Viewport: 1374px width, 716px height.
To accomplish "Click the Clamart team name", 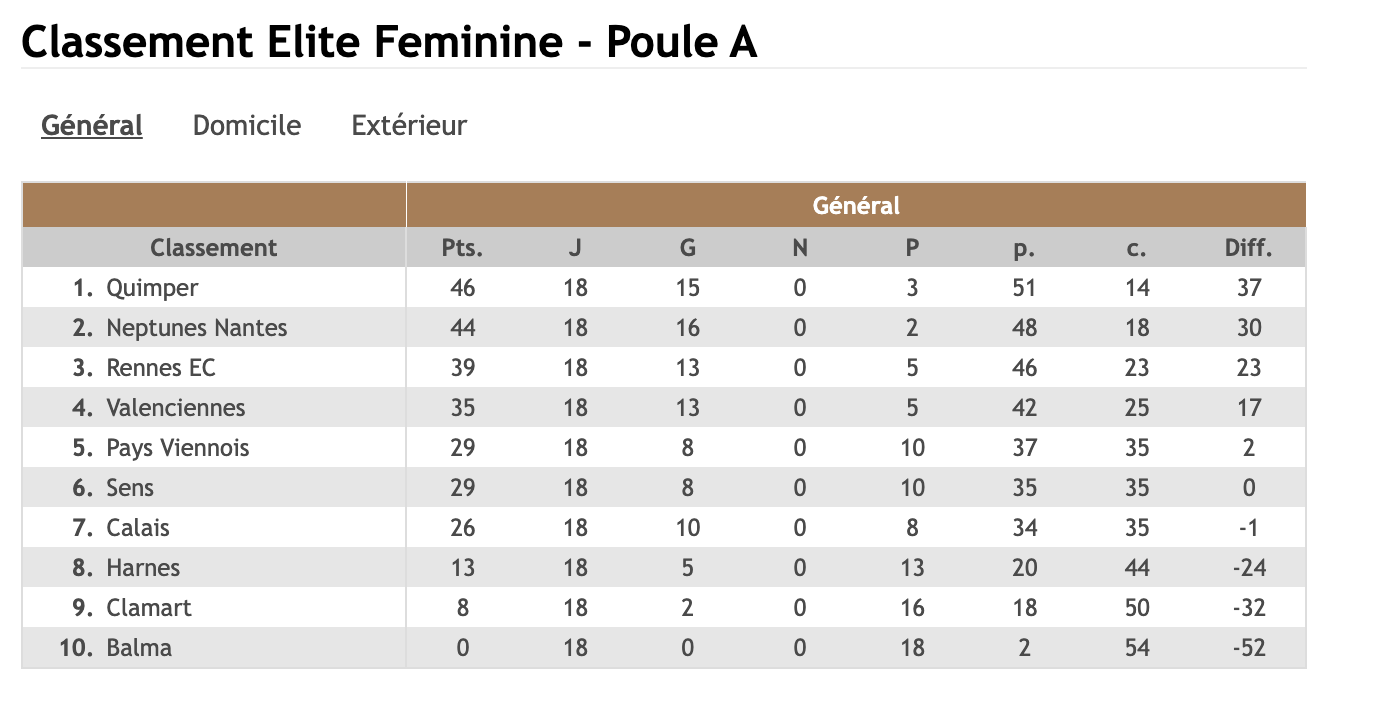I will (148, 608).
